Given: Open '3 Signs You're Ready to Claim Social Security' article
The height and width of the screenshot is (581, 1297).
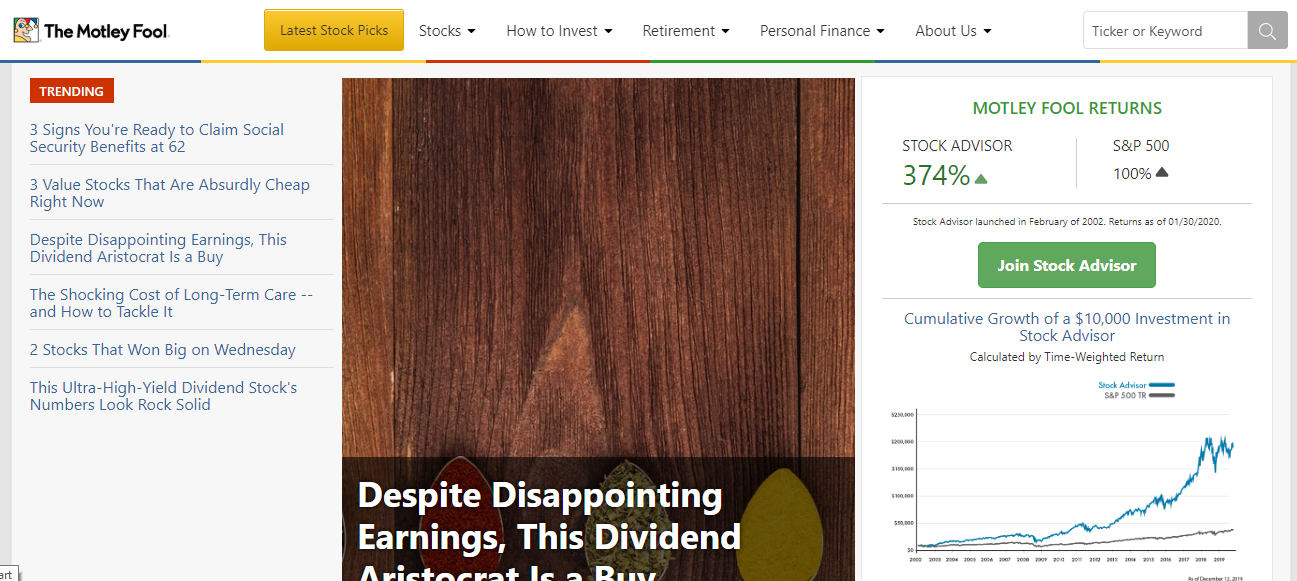Looking at the screenshot, I should (x=157, y=138).
